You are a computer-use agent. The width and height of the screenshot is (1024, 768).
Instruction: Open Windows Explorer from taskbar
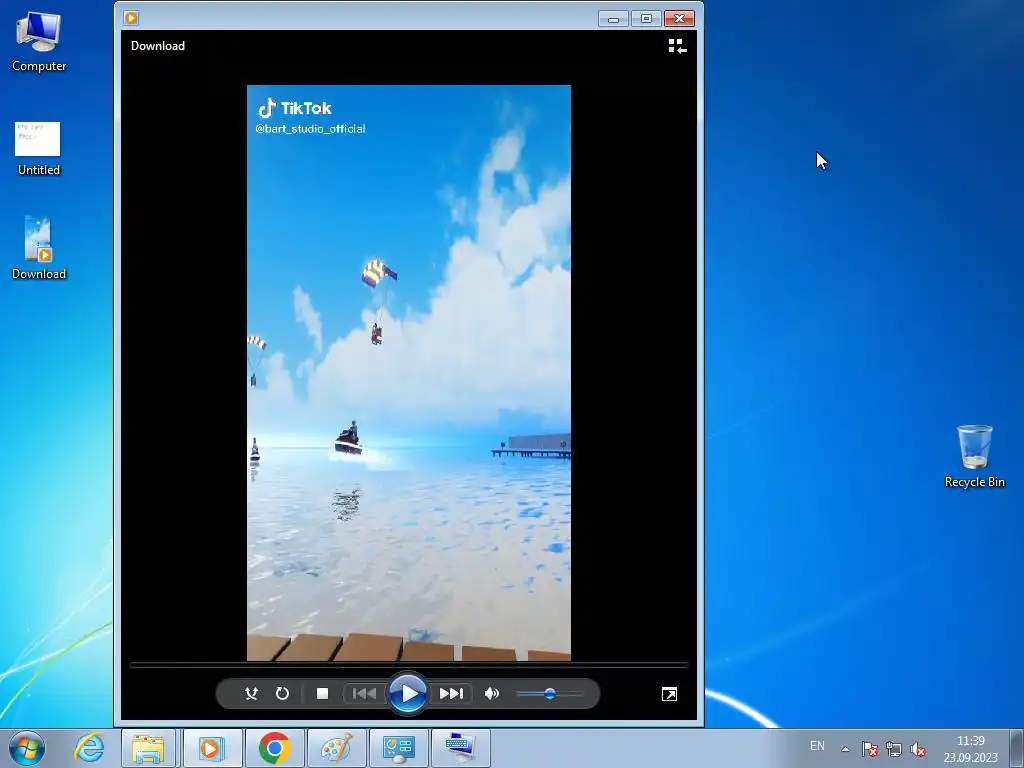(148, 748)
